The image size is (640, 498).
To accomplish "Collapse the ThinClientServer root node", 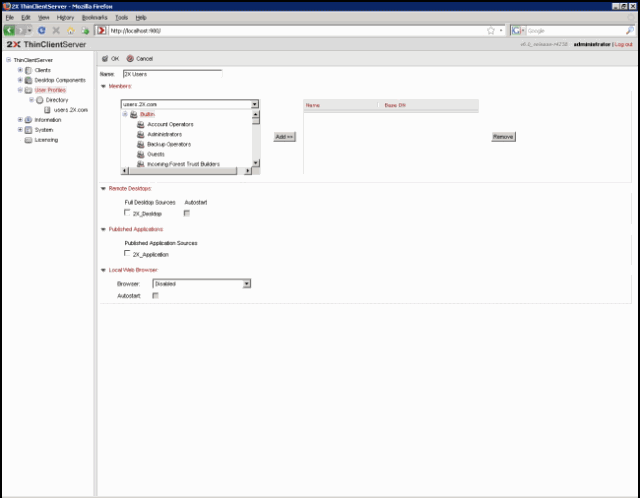I will pyautogui.click(x=9, y=60).
